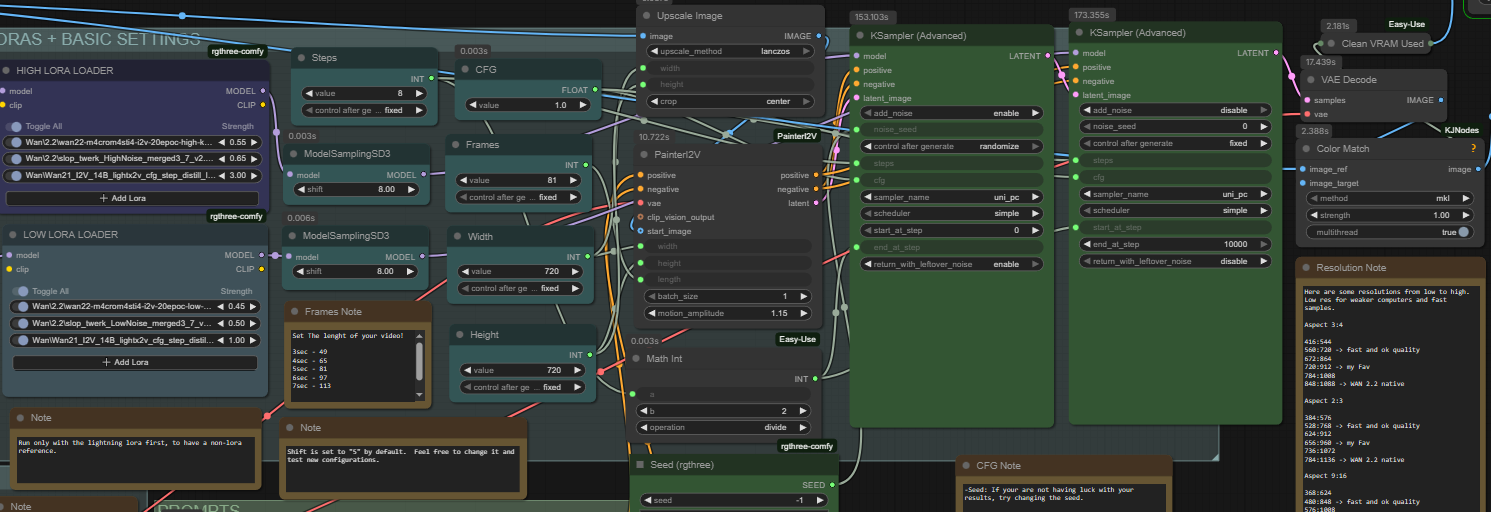Click the rgthree-comfy badge above HIGH LORA LOADER
1491x512 pixels.
[237, 51]
